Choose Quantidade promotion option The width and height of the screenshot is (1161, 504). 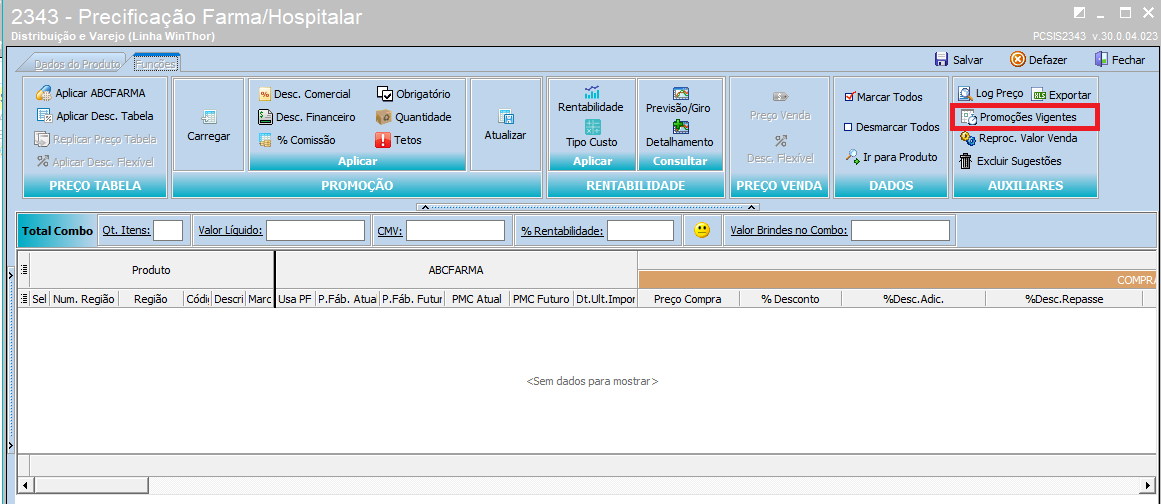pyautogui.click(x=413, y=117)
